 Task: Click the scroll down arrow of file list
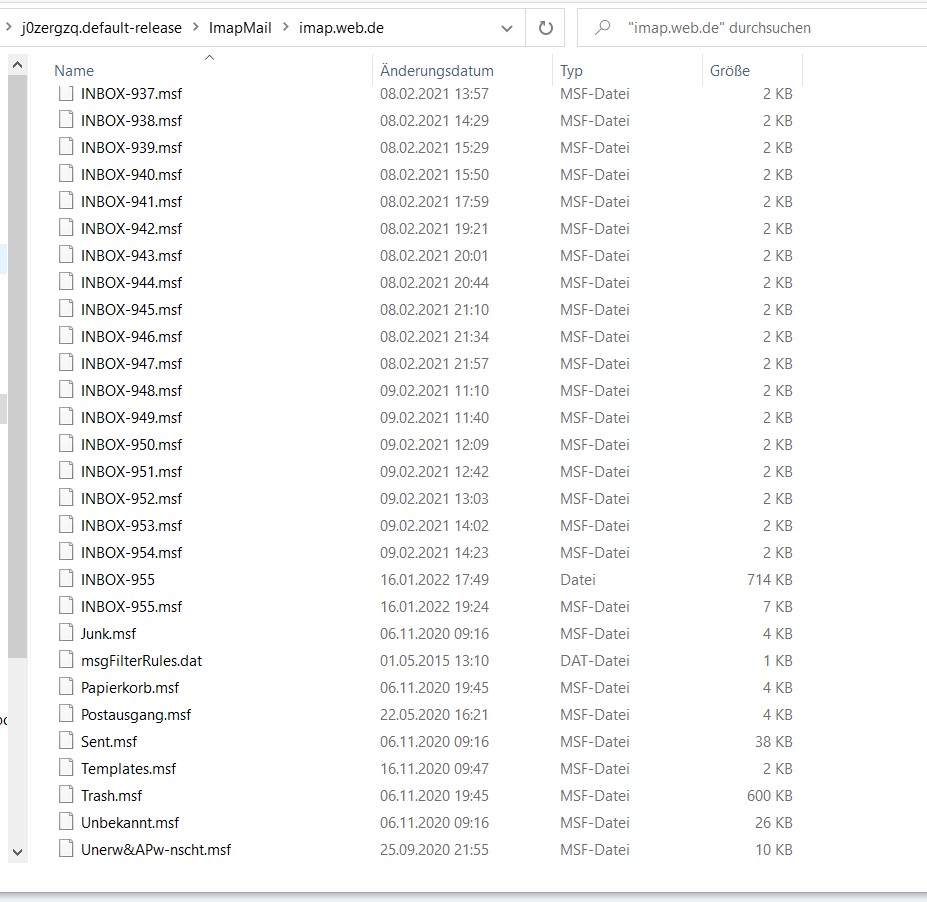(17, 851)
